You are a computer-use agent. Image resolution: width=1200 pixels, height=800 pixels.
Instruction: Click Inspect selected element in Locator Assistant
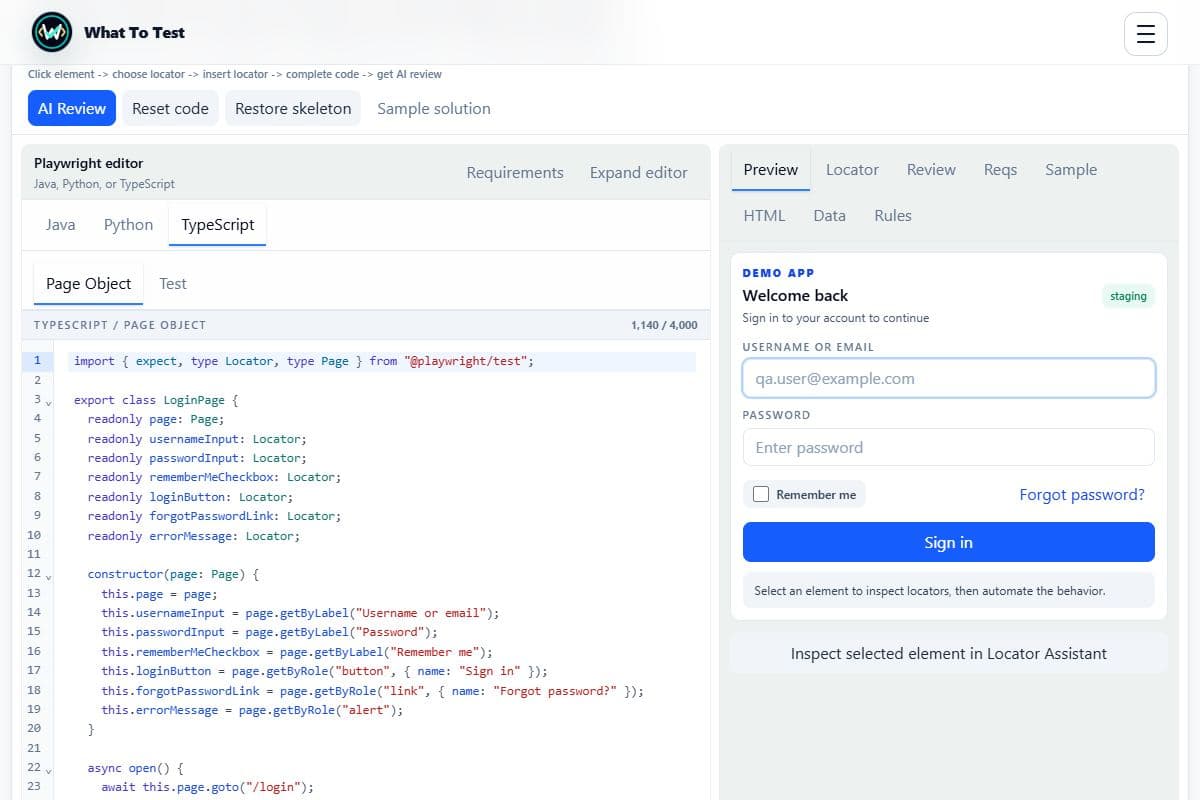coord(949,653)
